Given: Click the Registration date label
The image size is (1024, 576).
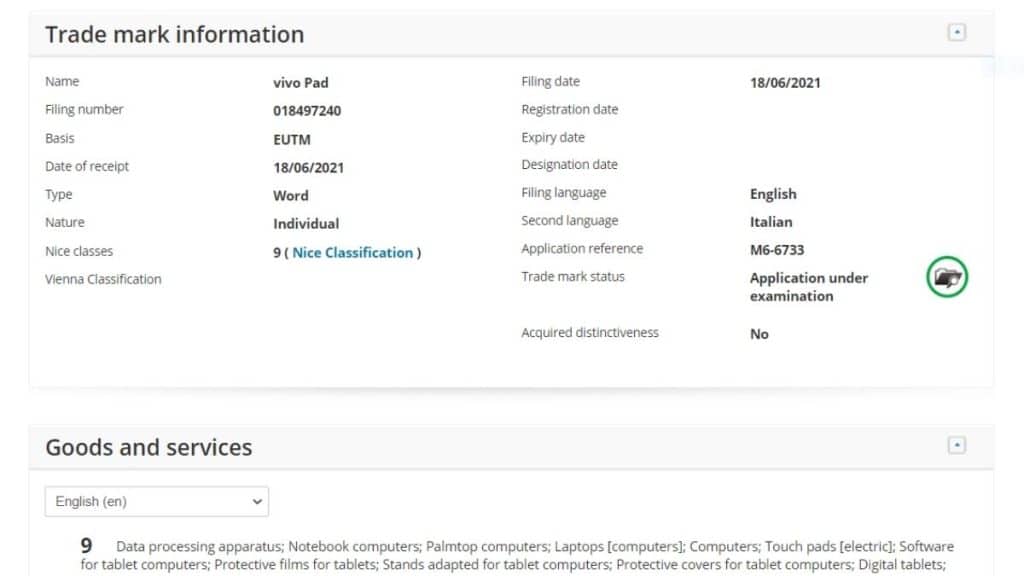Looking at the screenshot, I should (x=569, y=110).
